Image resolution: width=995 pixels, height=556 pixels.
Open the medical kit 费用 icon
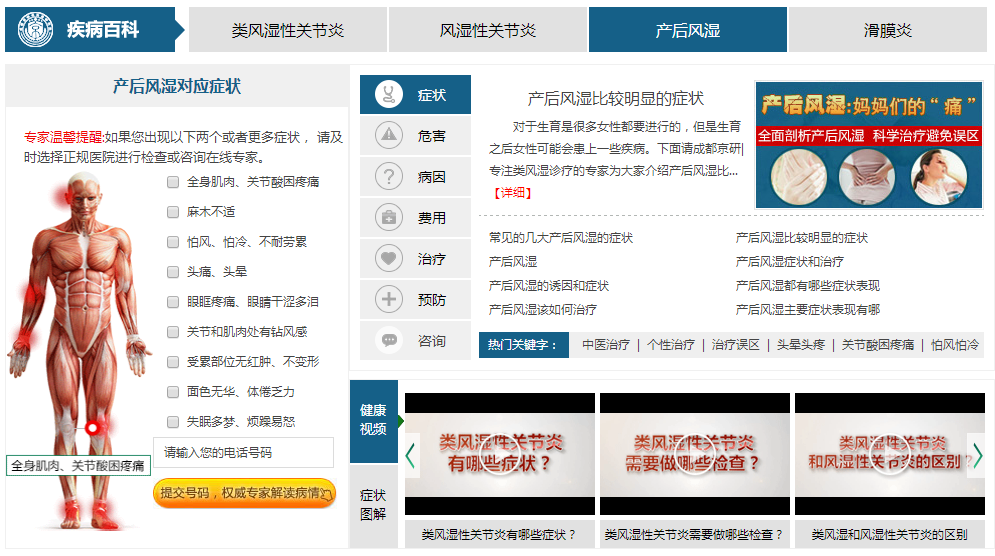point(389,218)
